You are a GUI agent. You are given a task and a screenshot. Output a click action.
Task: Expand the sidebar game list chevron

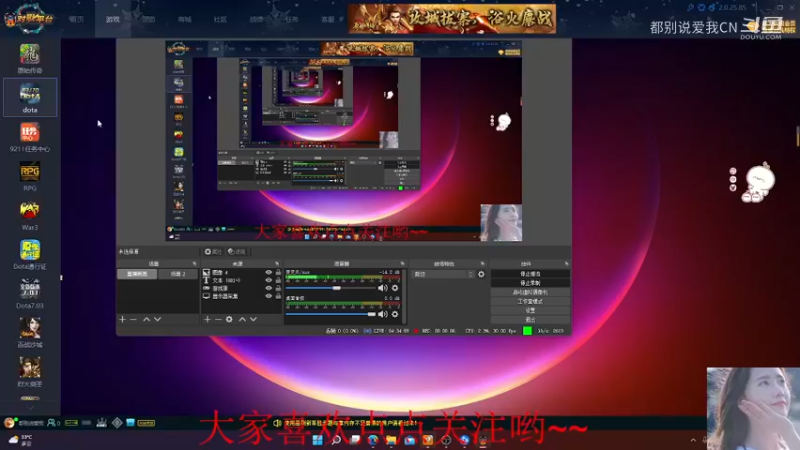(x=30, y=408)
